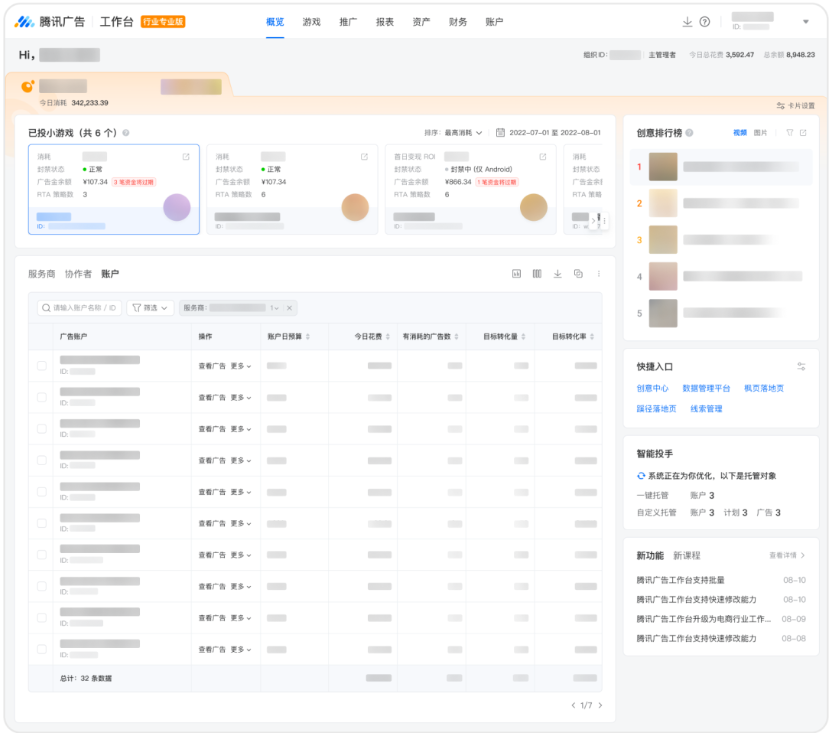The height and width of the screenshot is (736, 832).
Task: Switch to the 游戏 top tab
Action: click(x=311, y=22)
